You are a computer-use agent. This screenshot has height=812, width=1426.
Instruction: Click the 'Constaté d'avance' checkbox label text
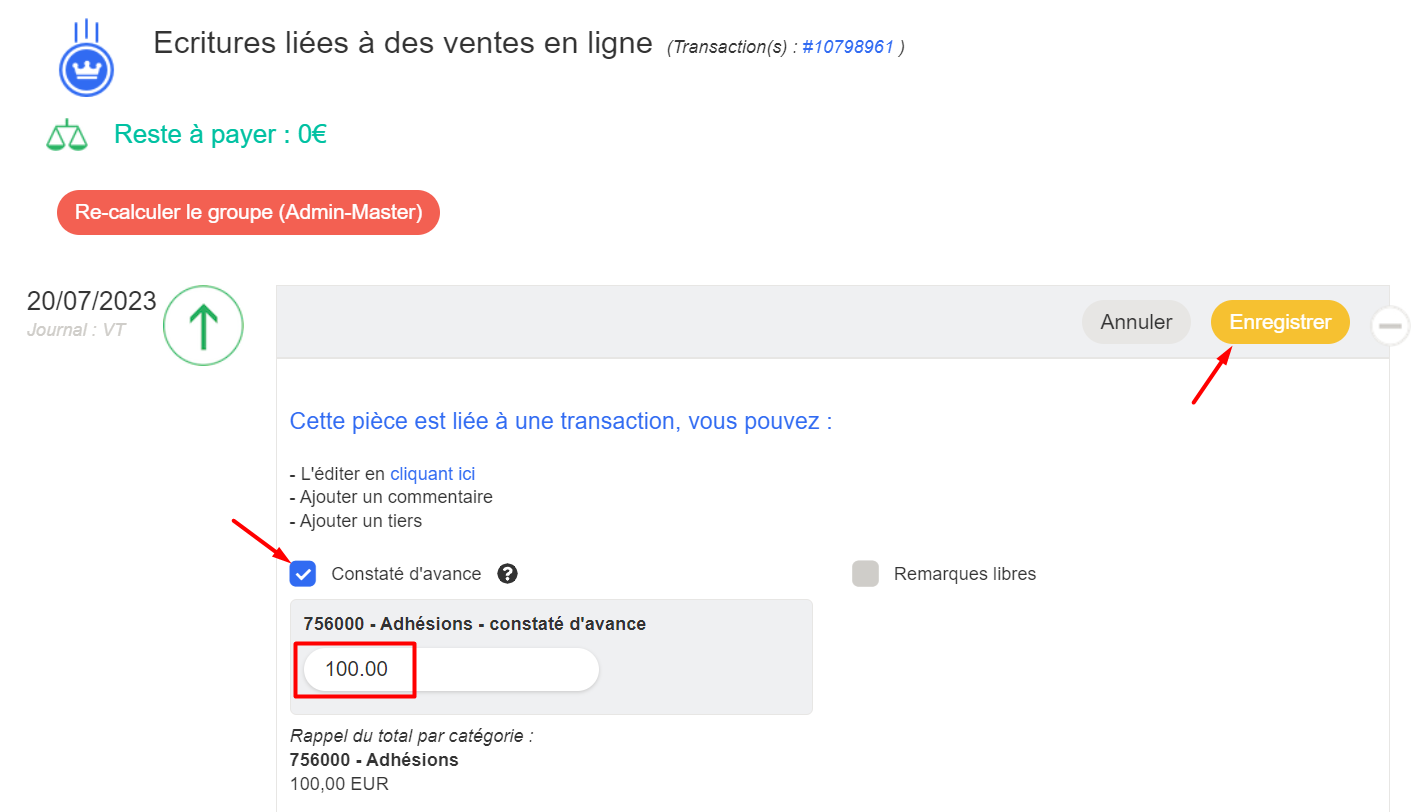tap(406, 574)
